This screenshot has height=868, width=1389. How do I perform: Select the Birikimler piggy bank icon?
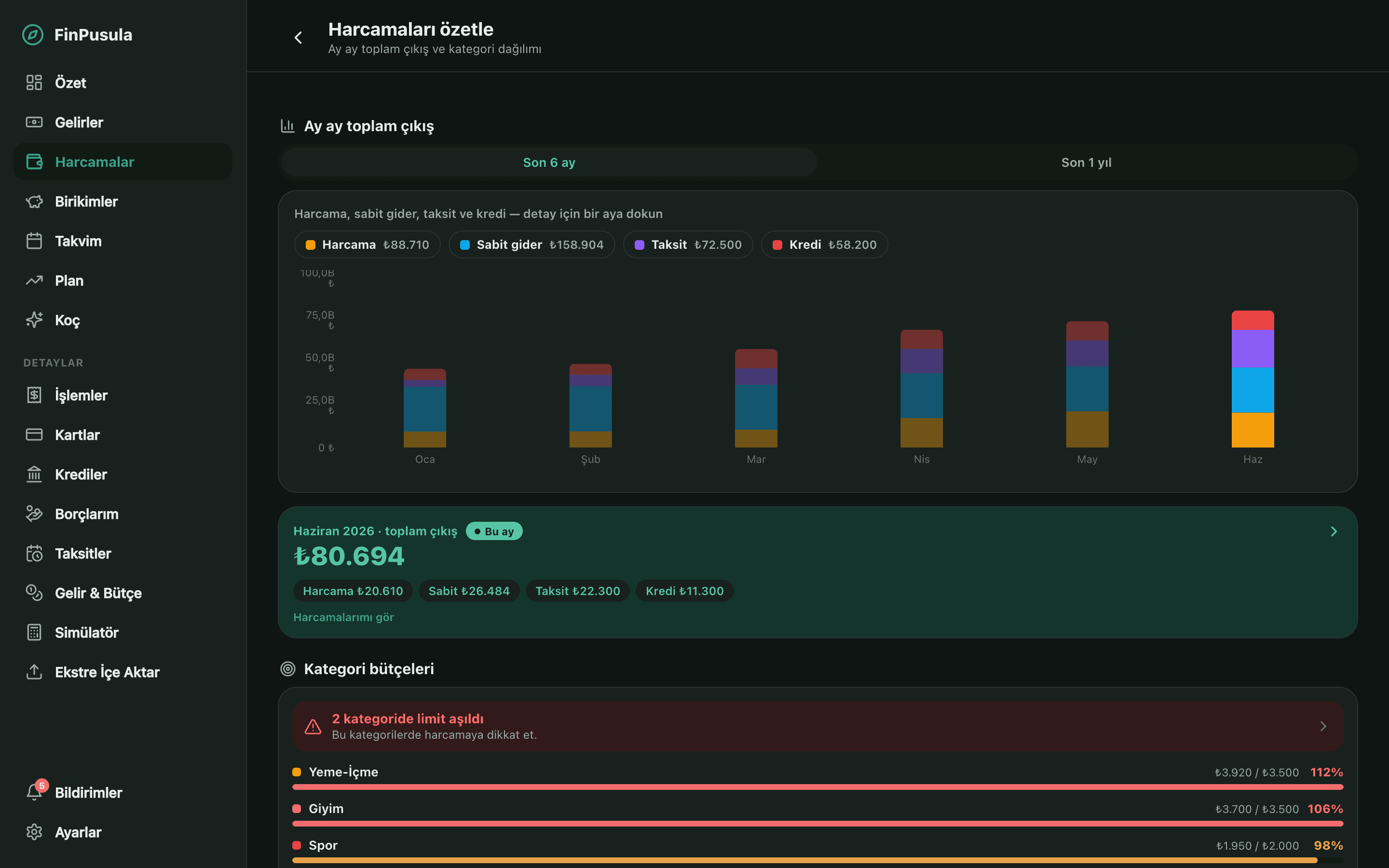coord(34,202)
